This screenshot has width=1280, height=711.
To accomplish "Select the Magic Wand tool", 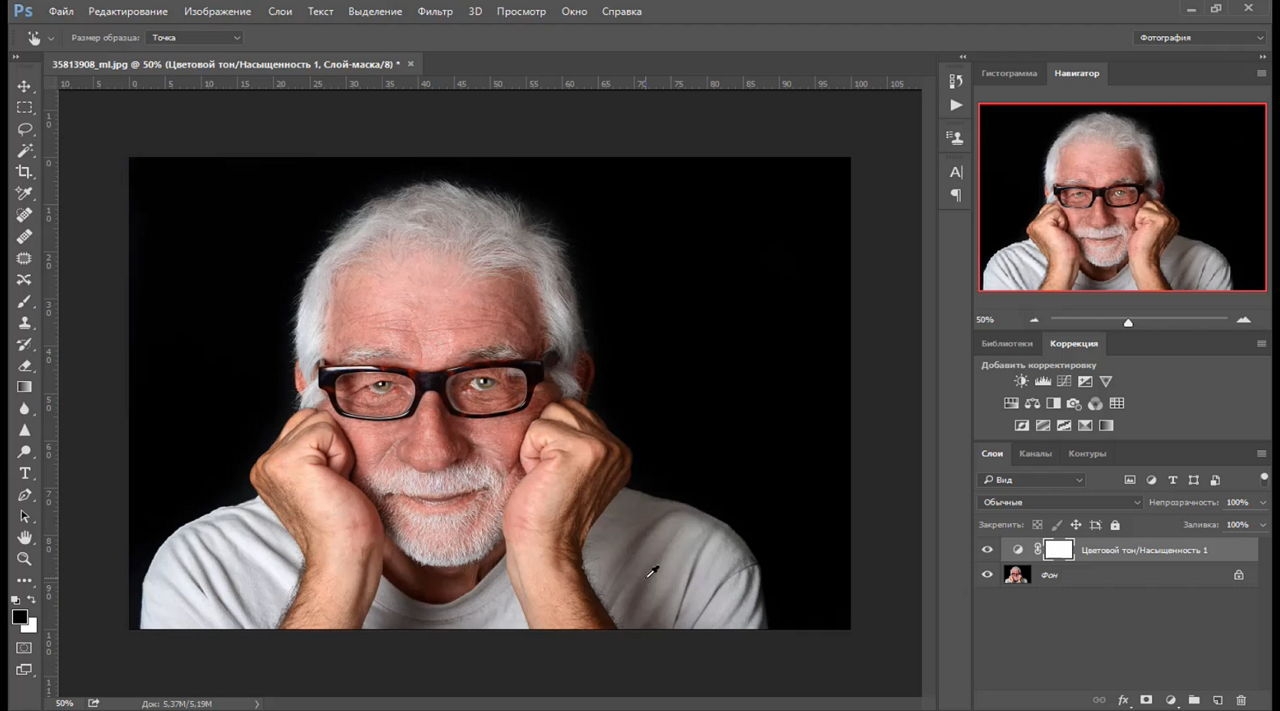I will (x=25, y=151).
